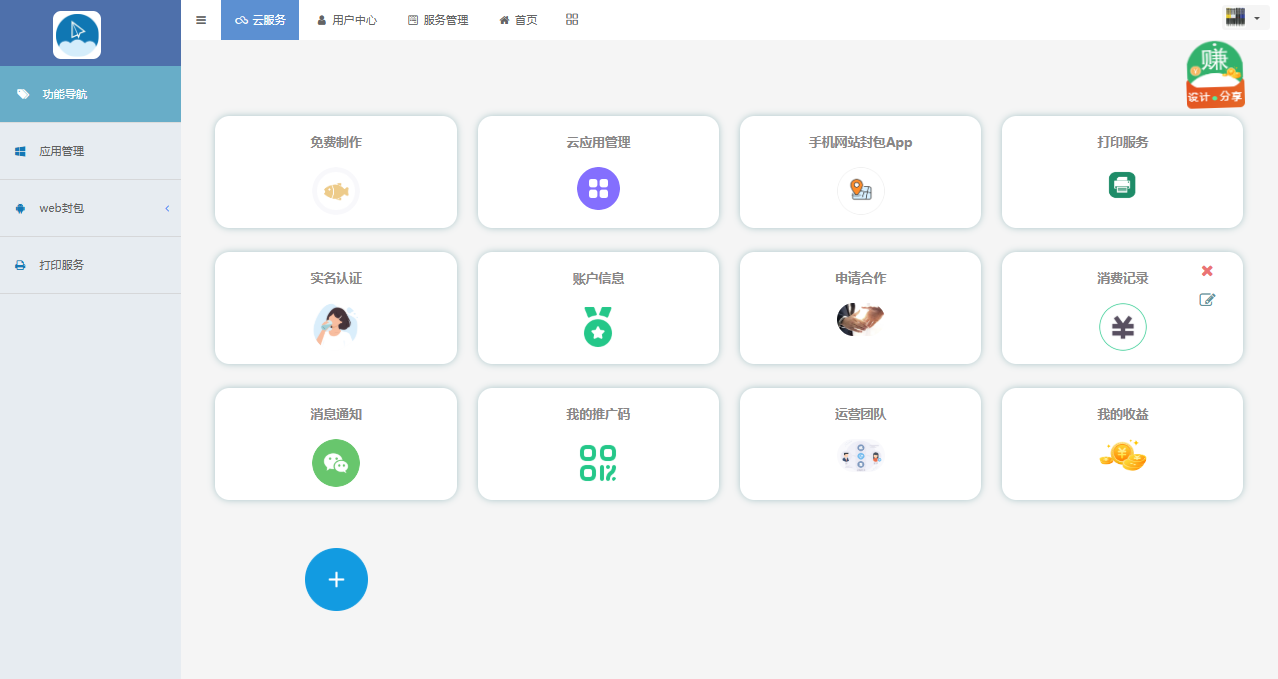Click the yellow fish icon under 免费制作
The height and width of the screenshot is (679, 1278).
tap(336, 190)
